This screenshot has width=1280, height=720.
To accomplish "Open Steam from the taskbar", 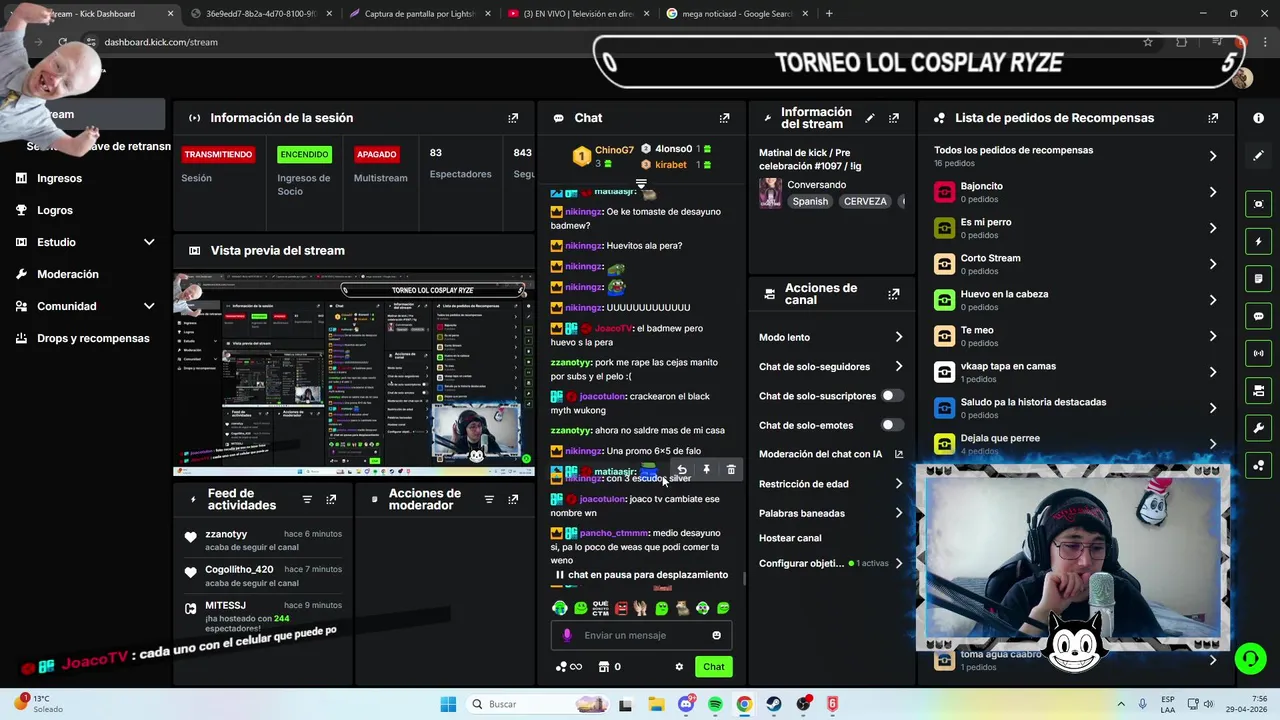I will (774, 704).
